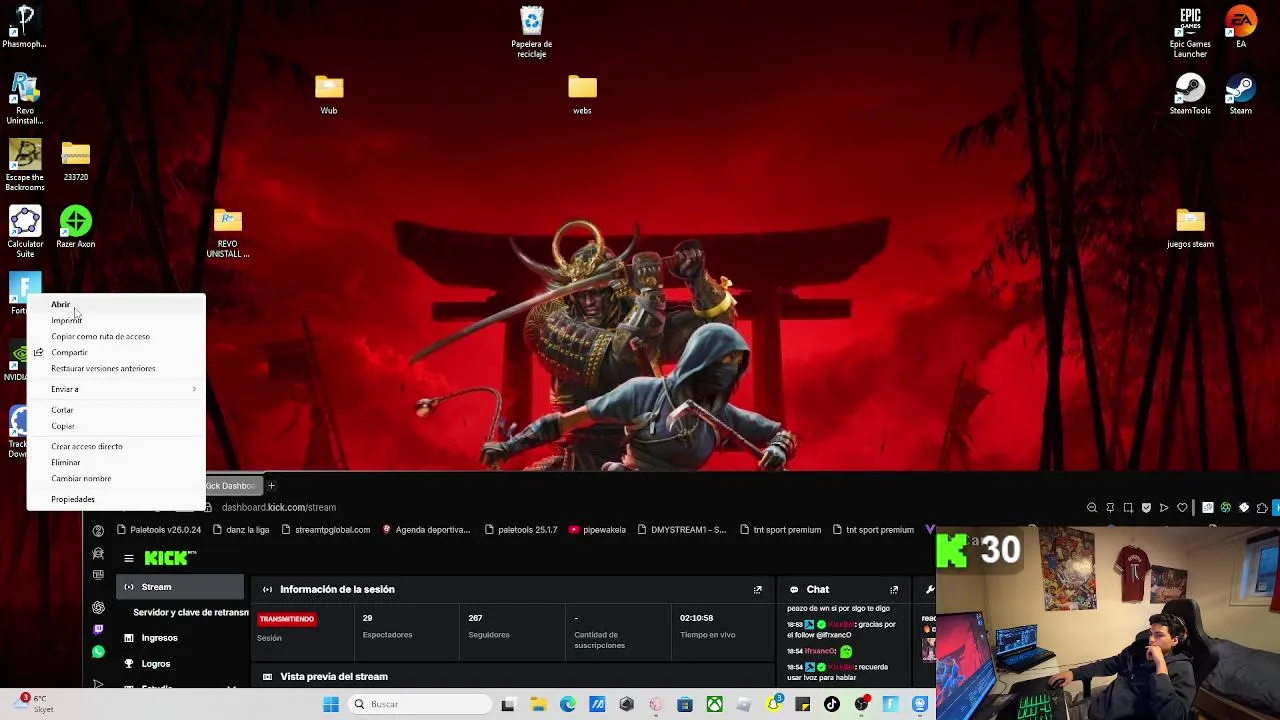Click the snapshot icon in the browser toolbar
1280x720 pixels.
1128,508
